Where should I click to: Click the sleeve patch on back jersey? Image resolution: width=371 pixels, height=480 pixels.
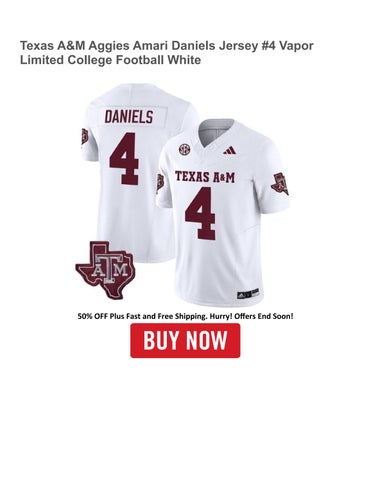85,136
